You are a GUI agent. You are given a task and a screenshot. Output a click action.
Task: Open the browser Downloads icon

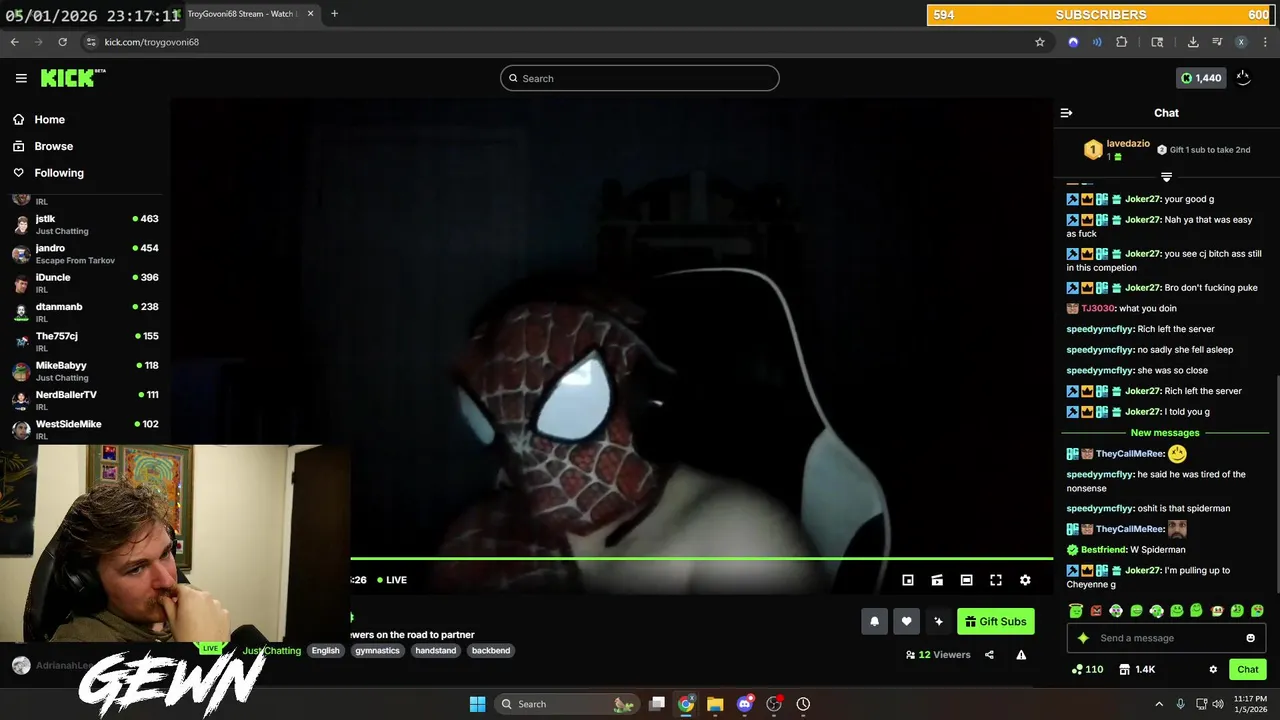point(1193,42)
